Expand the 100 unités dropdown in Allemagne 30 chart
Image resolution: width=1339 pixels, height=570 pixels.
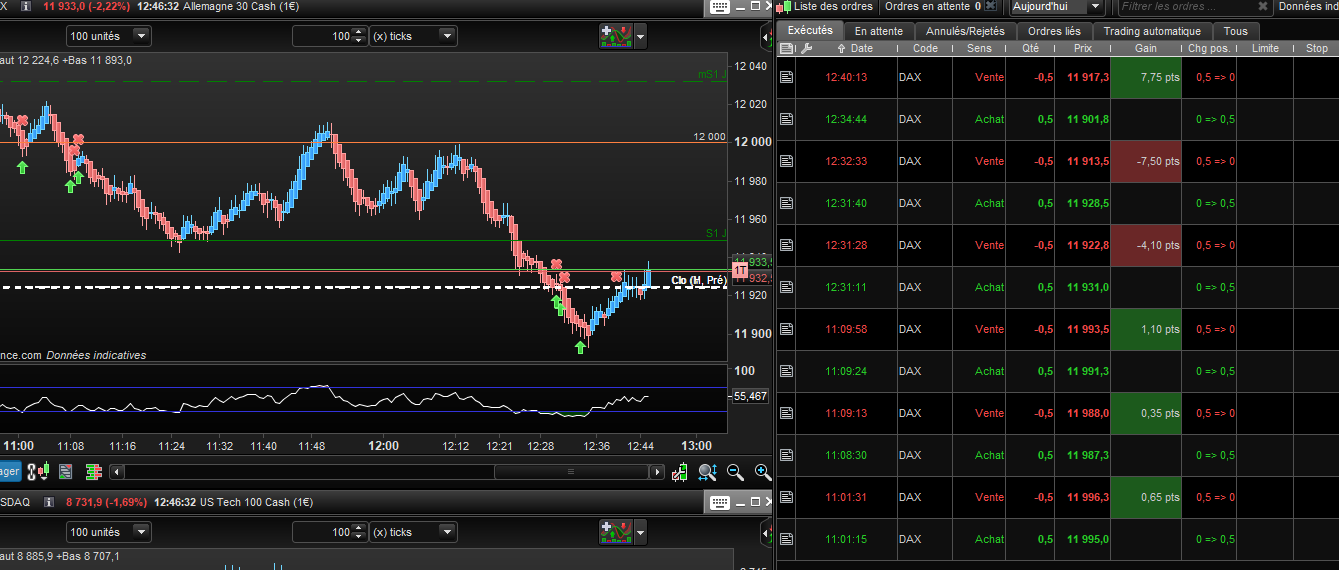click(141, 36)
